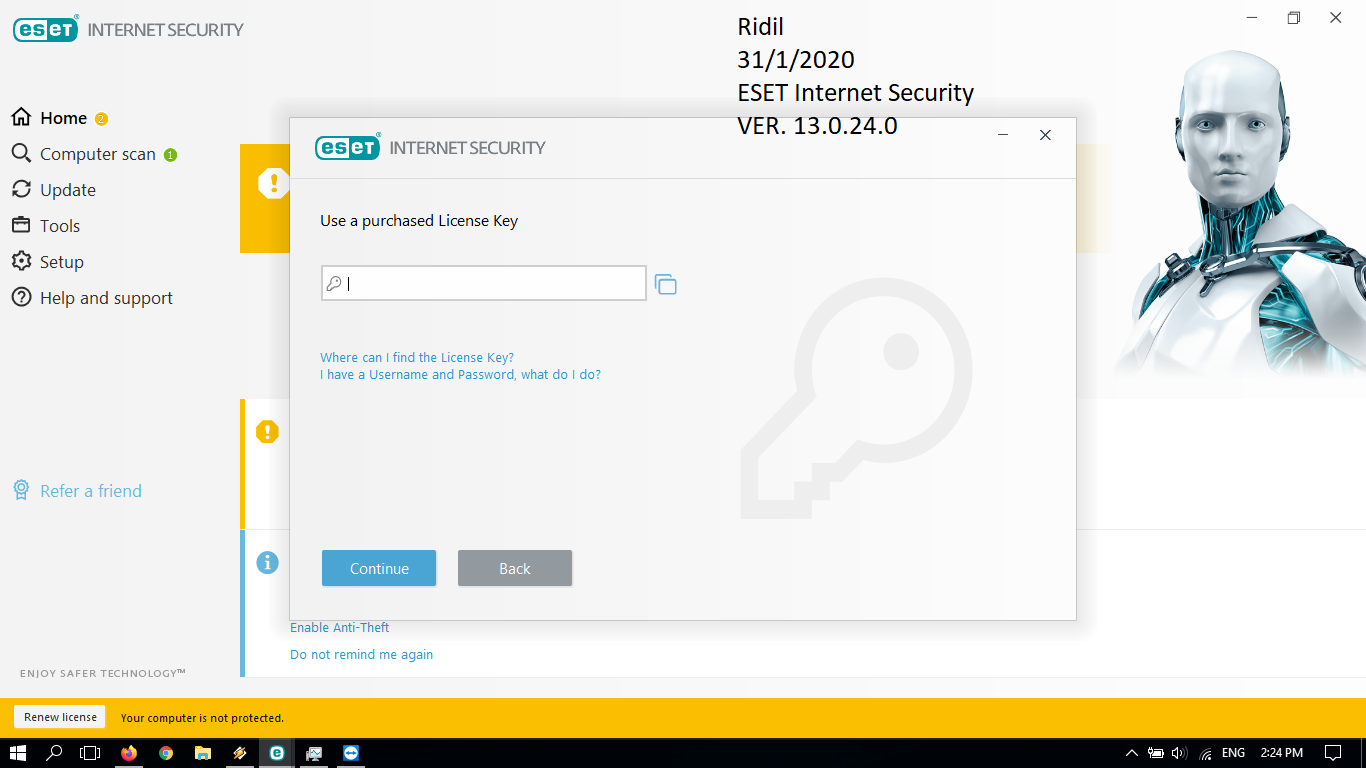Launch Chrome from the taskbar
This screenshot has width=1366, height=768.
coord(166,753)
